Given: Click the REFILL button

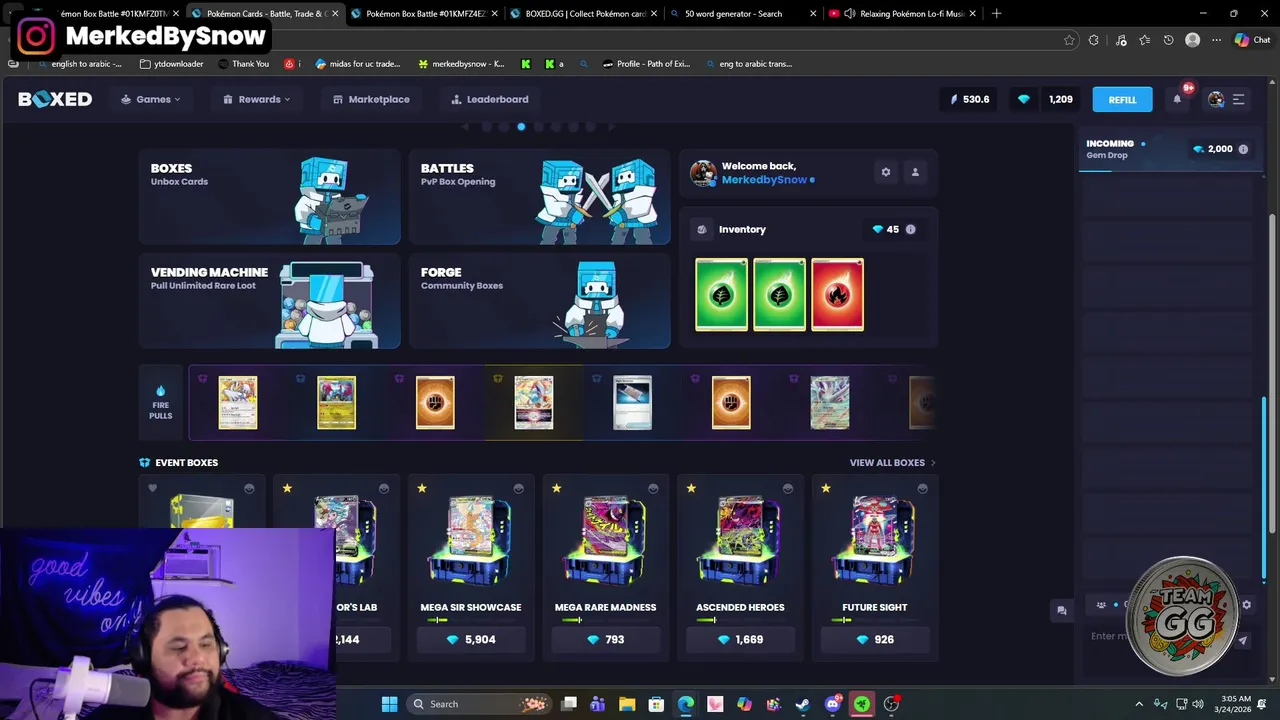Looking at the screenshot, I should coord(1122,99).
